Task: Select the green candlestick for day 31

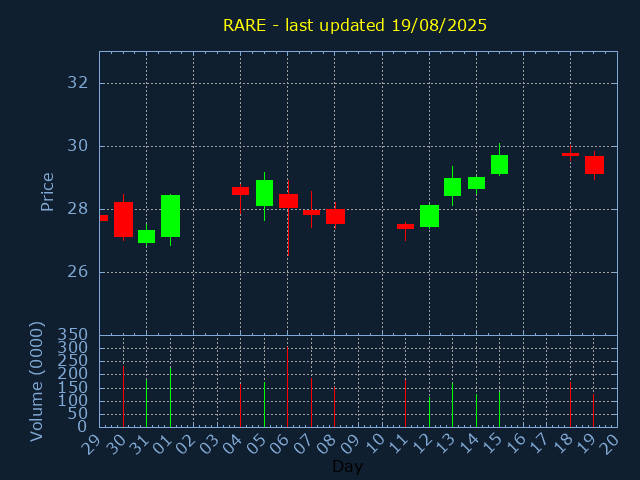Action: [147, 236]
